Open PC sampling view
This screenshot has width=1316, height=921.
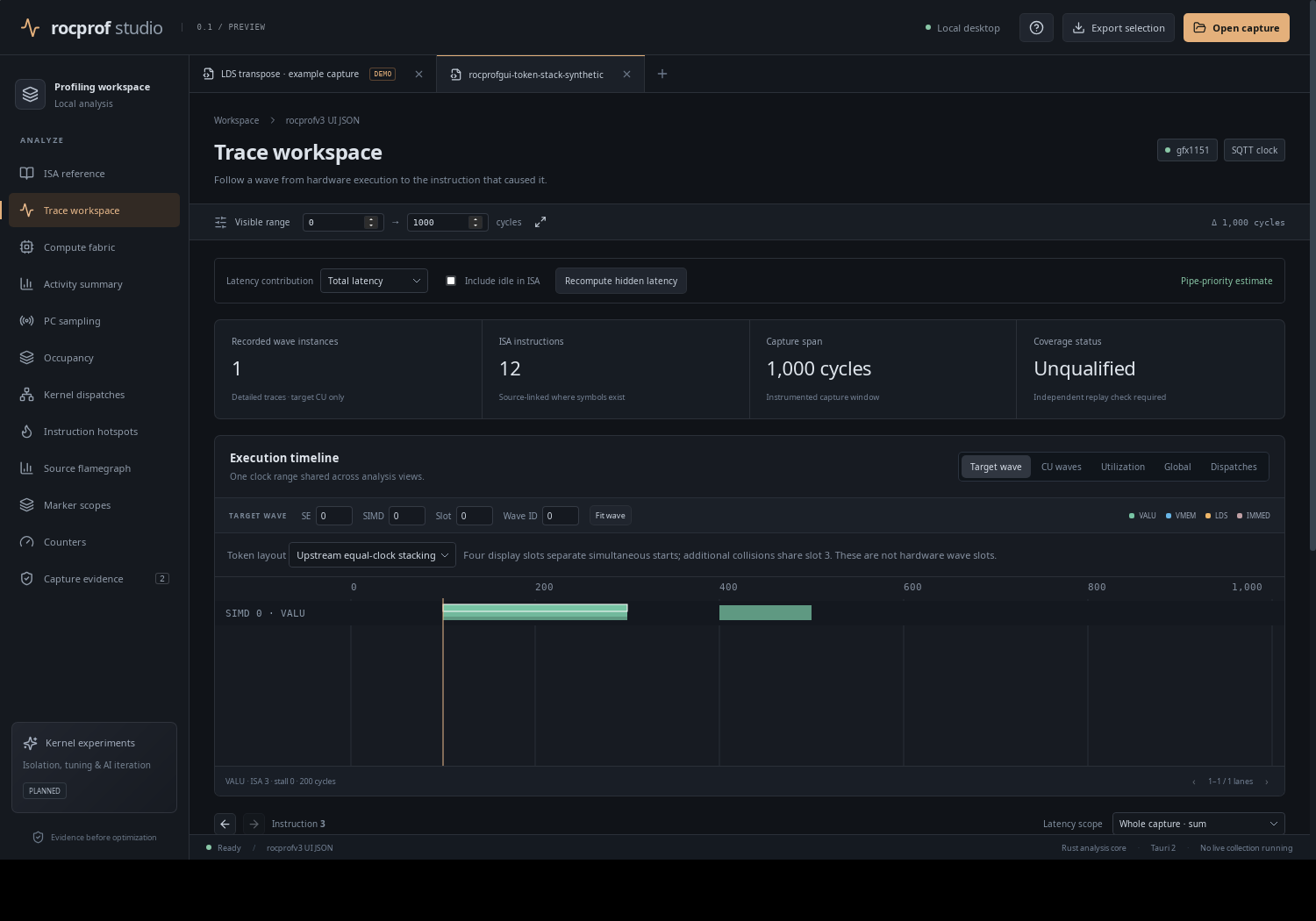pos(94,321)
